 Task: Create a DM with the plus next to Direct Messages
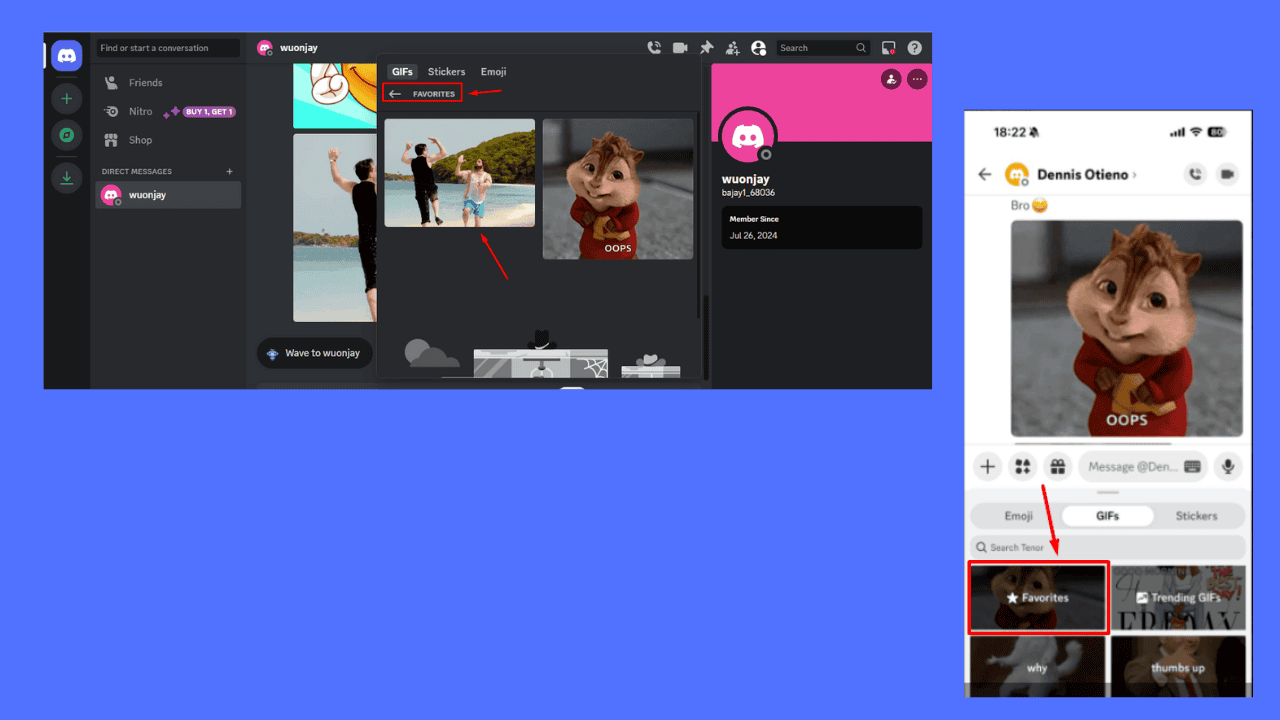[229, 171]
